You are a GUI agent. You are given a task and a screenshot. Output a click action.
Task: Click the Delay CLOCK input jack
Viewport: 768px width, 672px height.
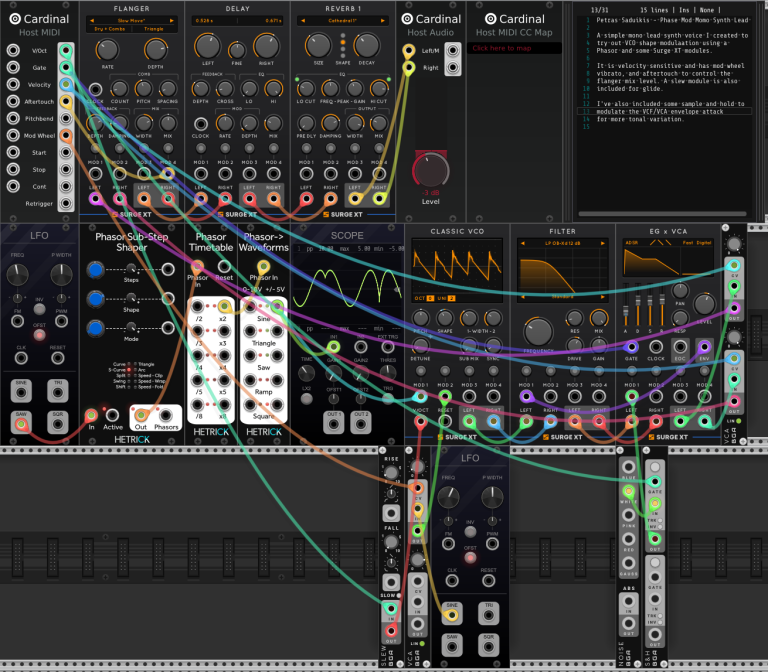(x=200, y=124)
